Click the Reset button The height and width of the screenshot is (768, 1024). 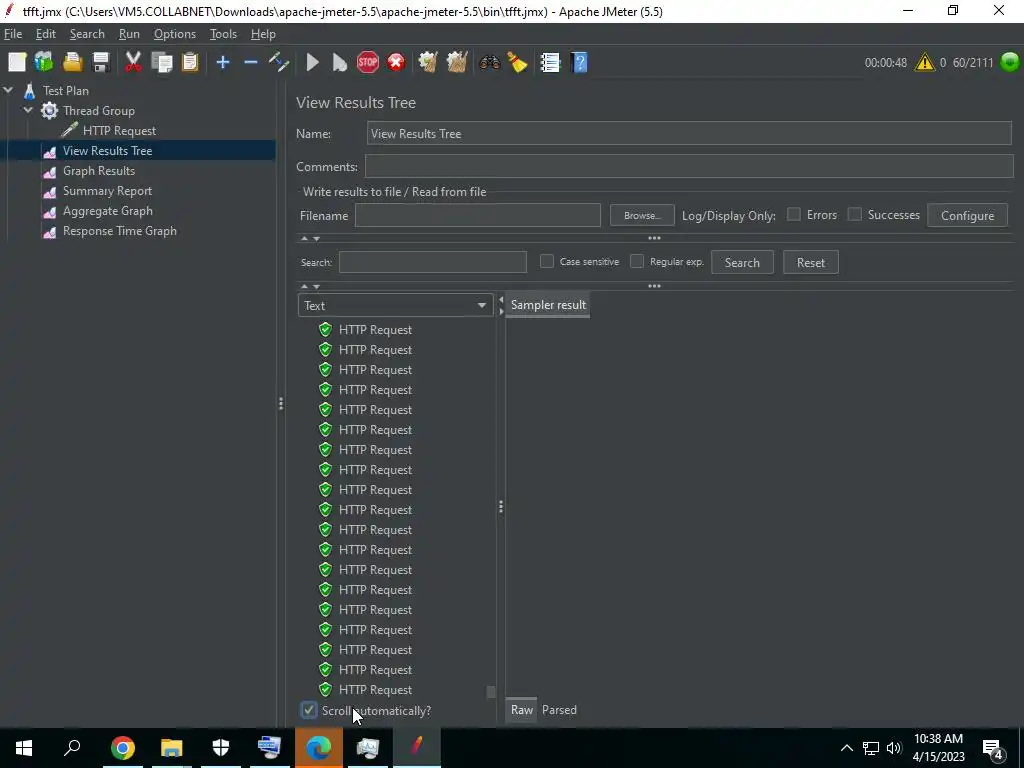(x=810, y=263)
